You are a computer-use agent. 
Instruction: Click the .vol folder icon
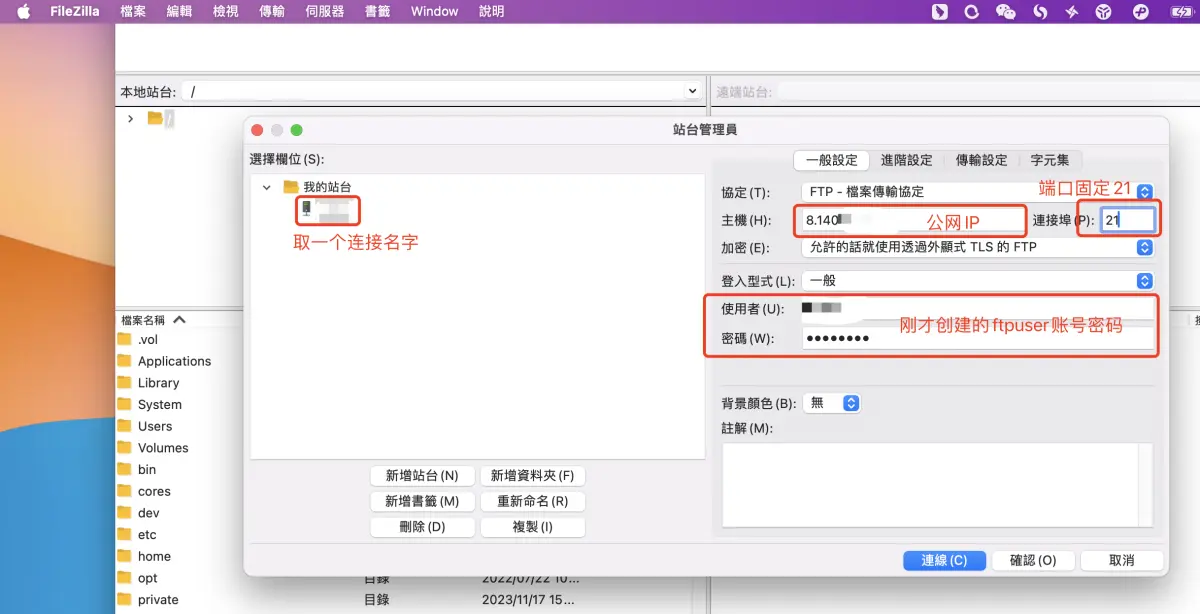125,339
